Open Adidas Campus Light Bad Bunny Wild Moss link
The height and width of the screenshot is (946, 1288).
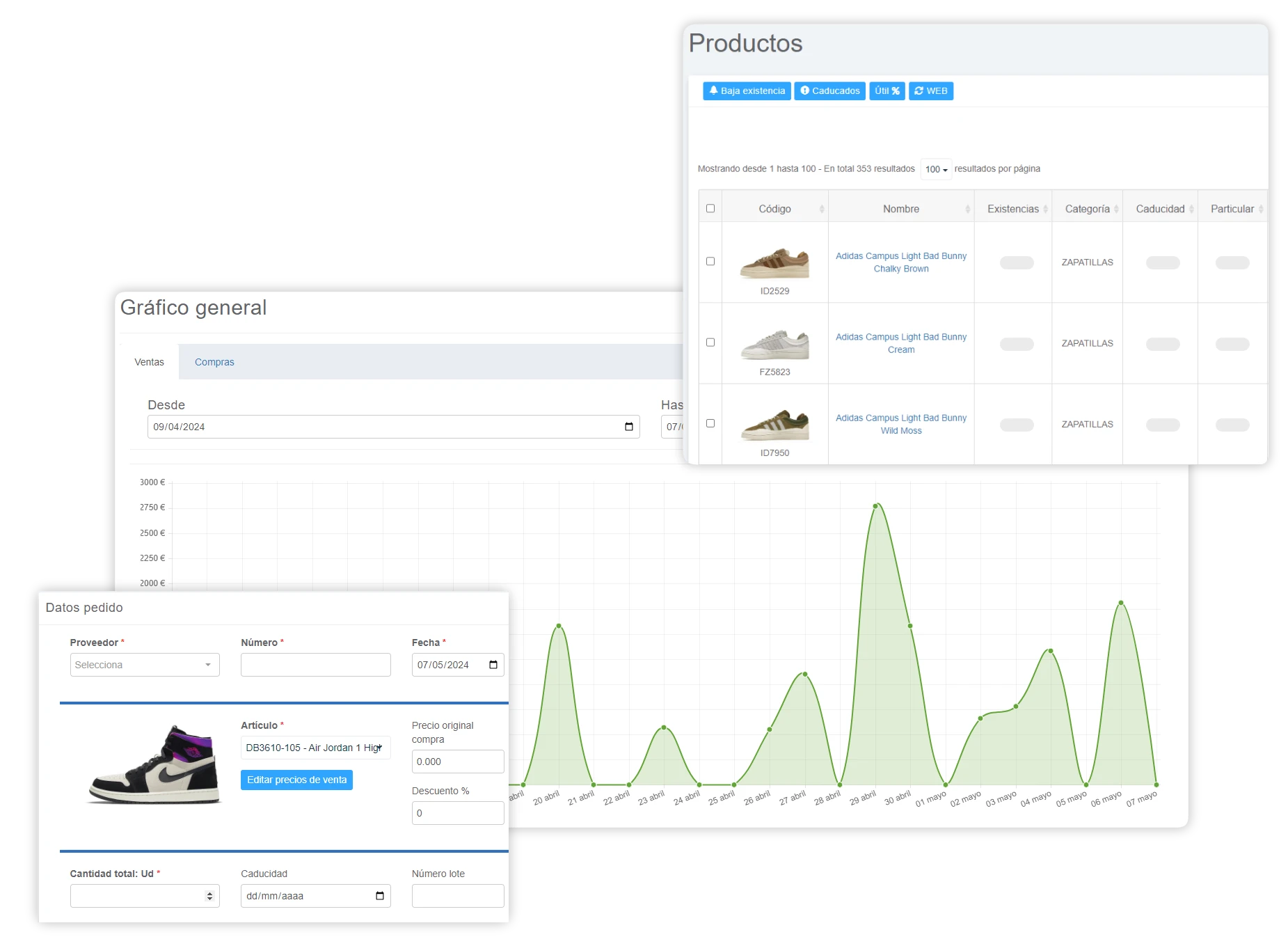point(901,424)
